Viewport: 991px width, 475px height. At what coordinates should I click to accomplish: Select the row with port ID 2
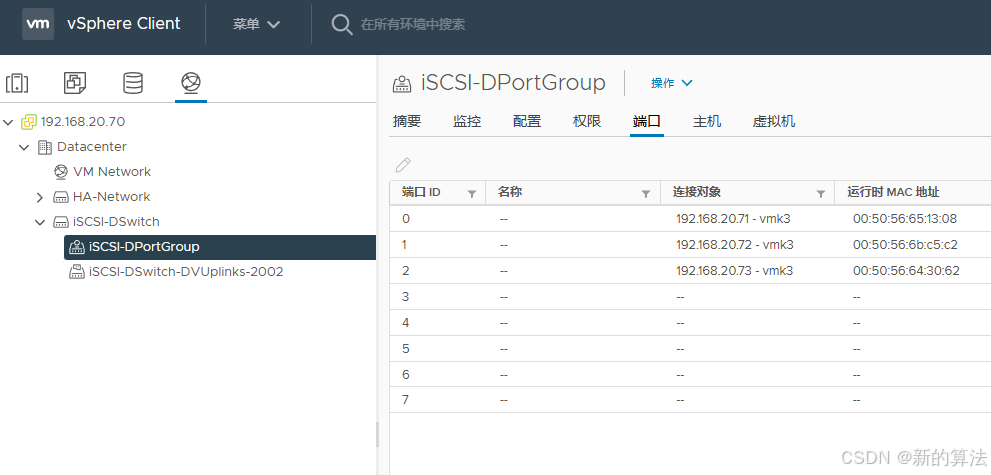(x=690, y=270)
